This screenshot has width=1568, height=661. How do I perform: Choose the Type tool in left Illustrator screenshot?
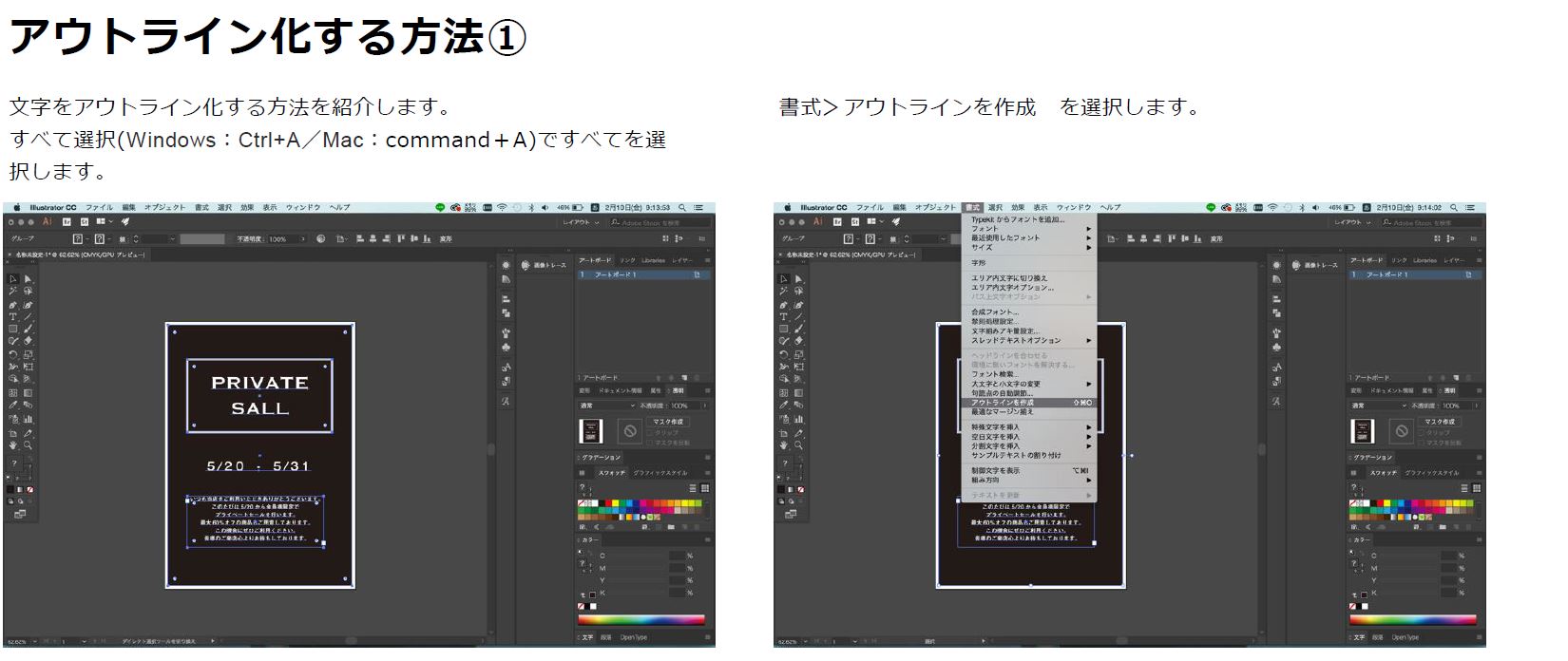pos(13,316)
